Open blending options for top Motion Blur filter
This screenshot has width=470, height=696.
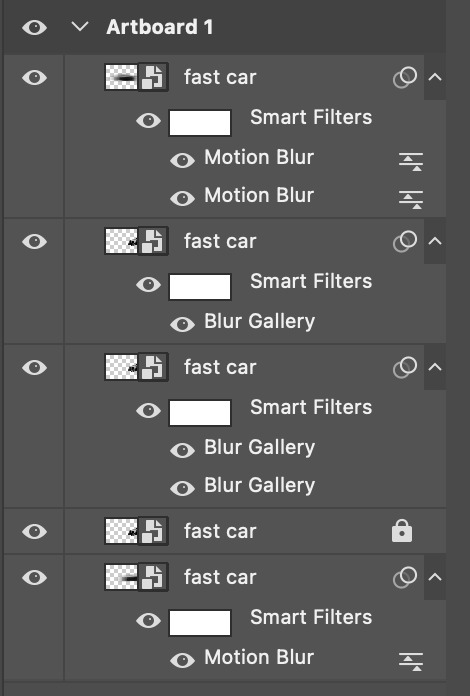(x=411, y=161)
